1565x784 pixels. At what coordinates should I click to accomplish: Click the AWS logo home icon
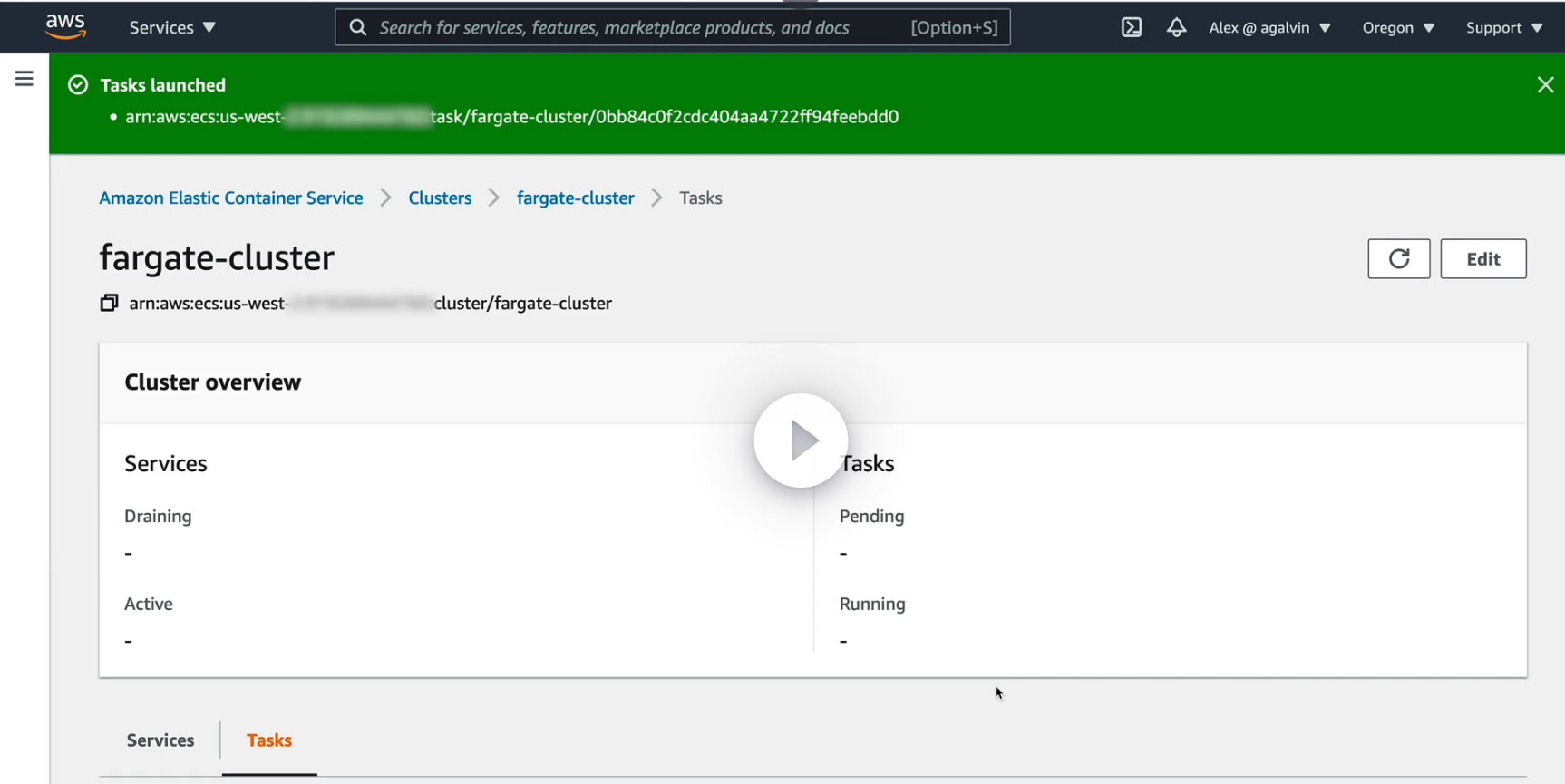65,27
